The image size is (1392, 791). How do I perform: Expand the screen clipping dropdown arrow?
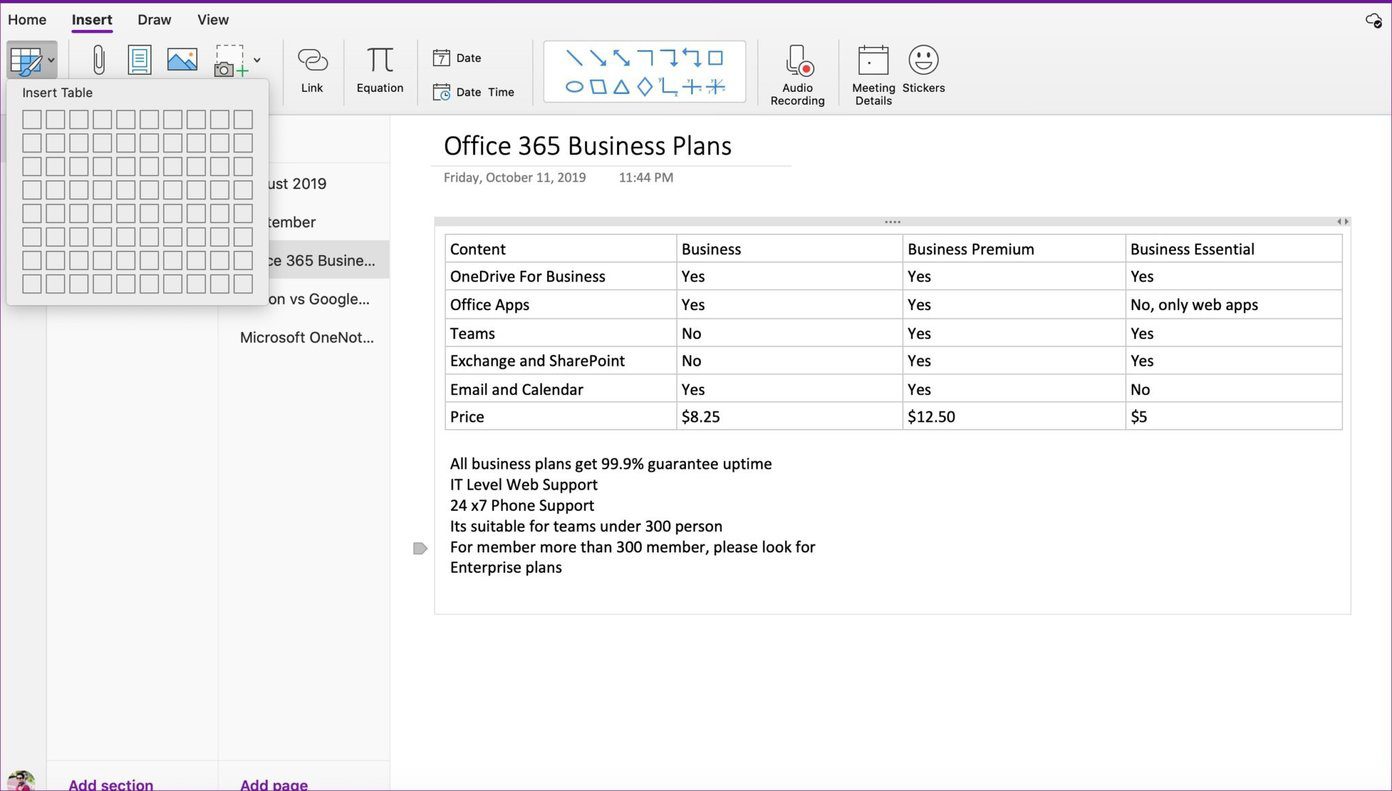click(x=257, y=61)
